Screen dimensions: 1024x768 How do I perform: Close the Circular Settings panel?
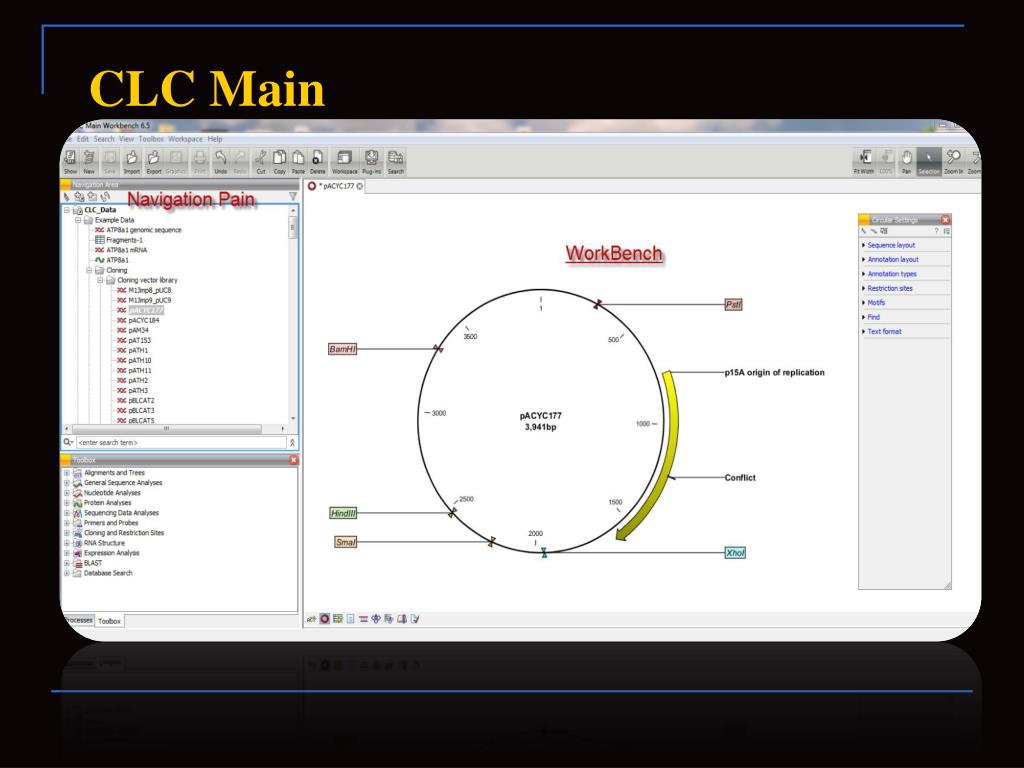point(945,219)
